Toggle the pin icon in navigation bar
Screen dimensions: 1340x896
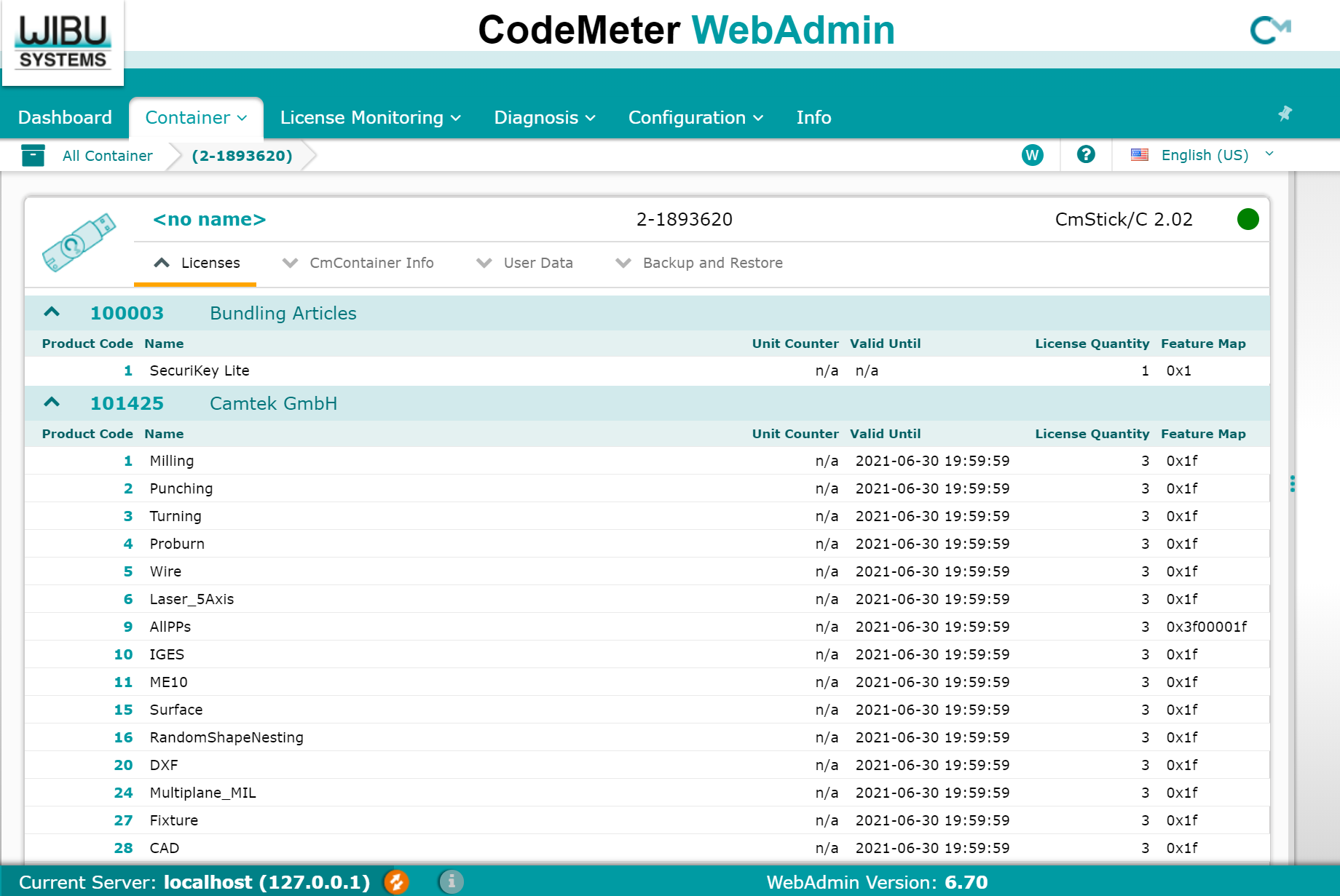(1285, 114)
